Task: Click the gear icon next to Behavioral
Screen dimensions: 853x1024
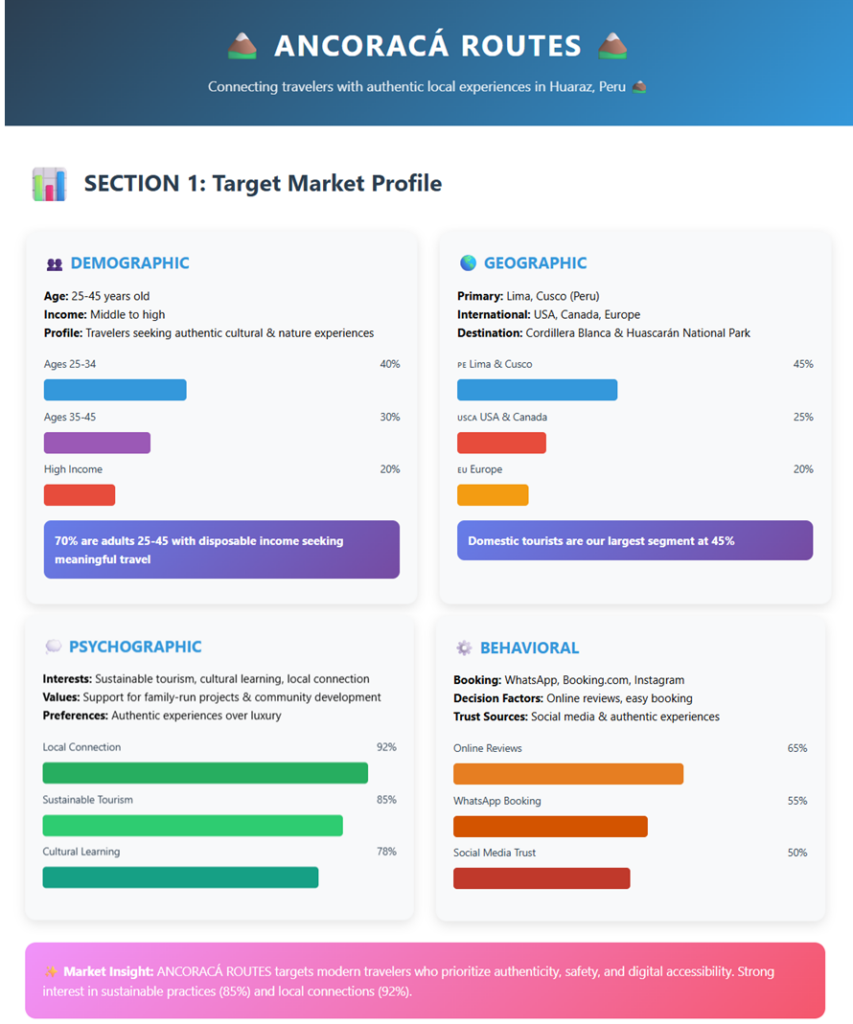Action: tap(463, 648)
